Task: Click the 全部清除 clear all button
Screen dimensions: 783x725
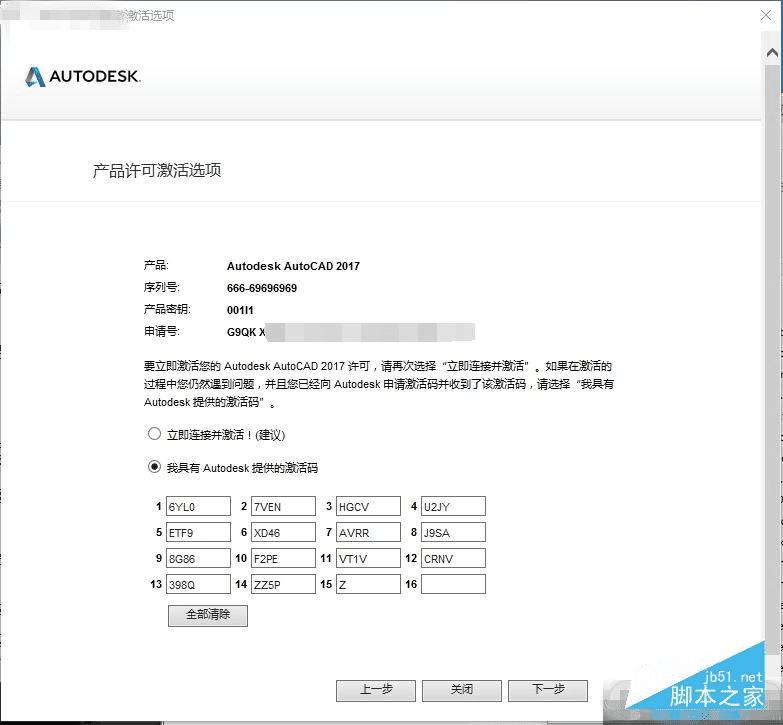Action: tap(208, 615)
